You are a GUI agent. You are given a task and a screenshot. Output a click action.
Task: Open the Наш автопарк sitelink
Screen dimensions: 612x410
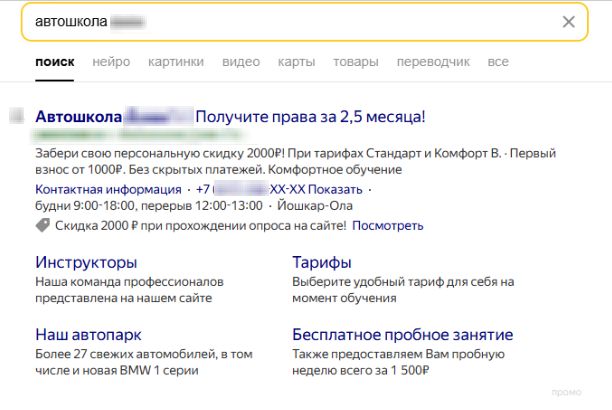(x=88, y=335)
